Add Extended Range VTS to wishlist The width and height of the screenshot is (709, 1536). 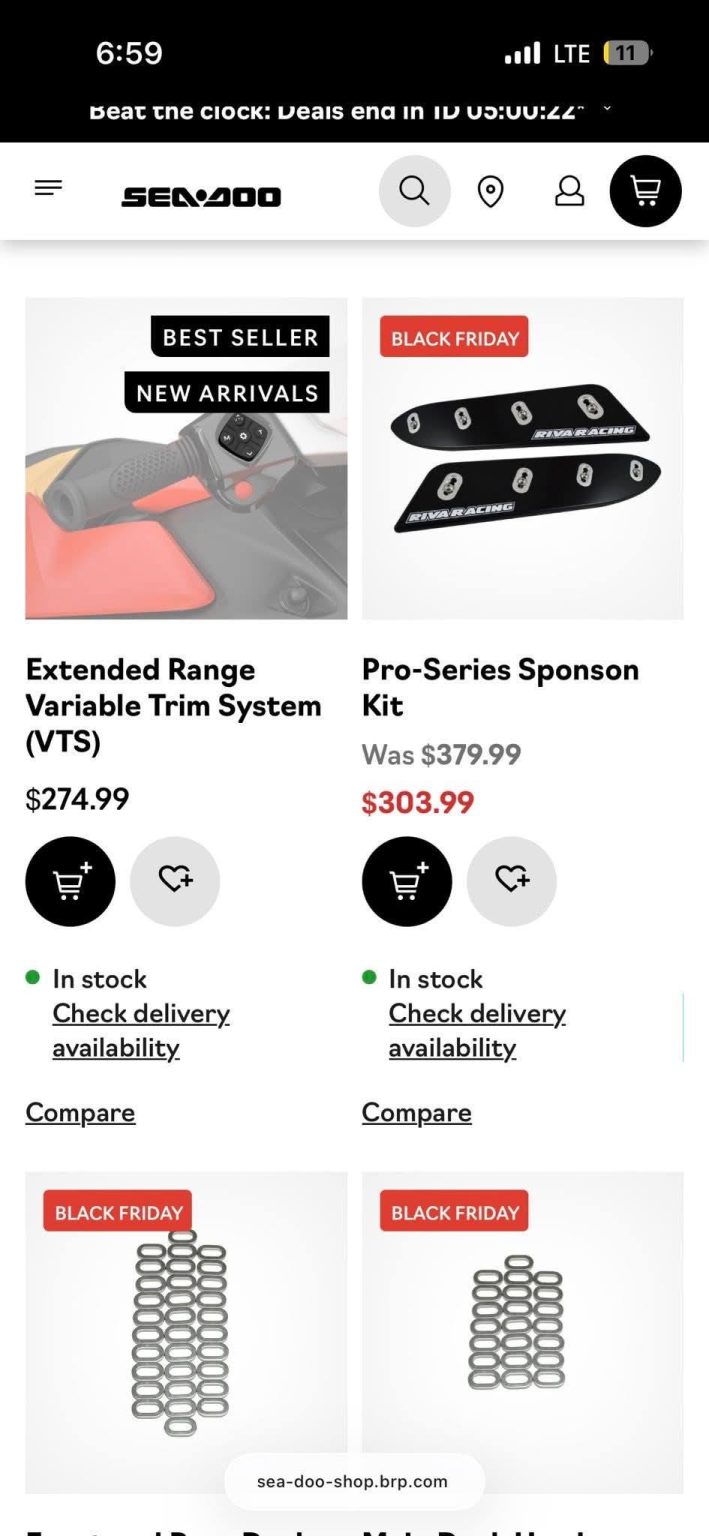175,880
